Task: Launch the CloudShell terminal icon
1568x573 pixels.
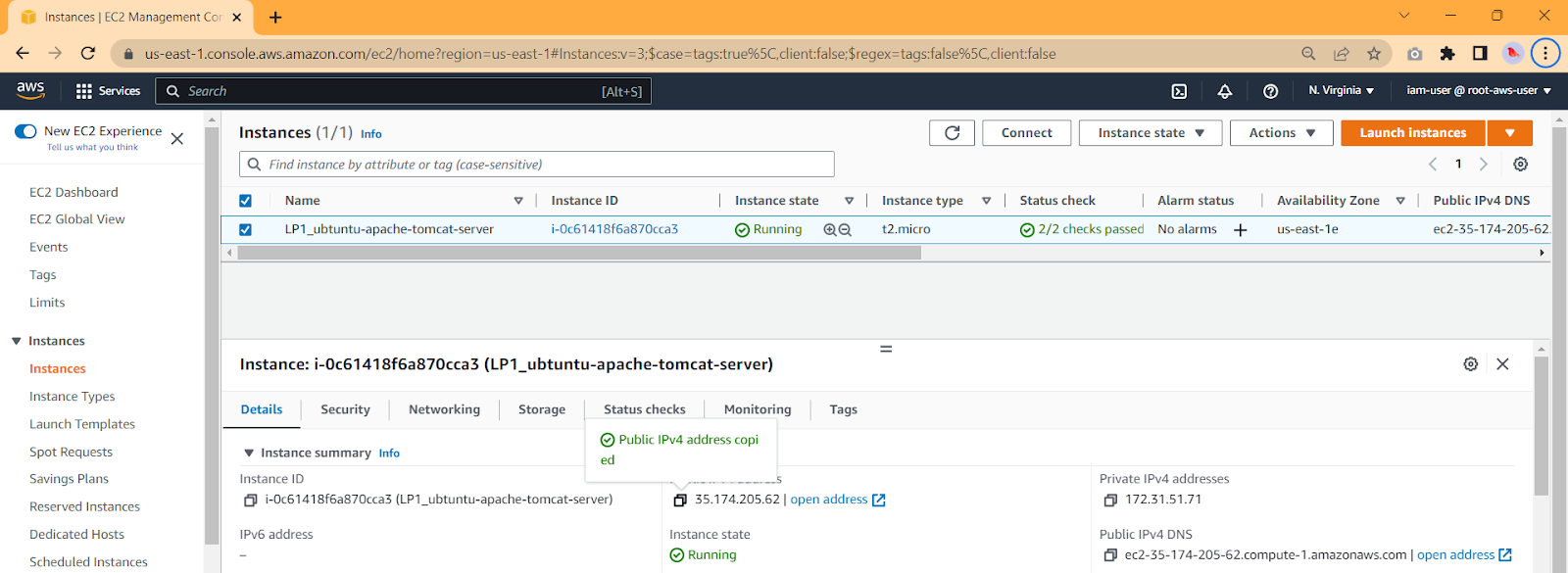Action: [1179, 91]
